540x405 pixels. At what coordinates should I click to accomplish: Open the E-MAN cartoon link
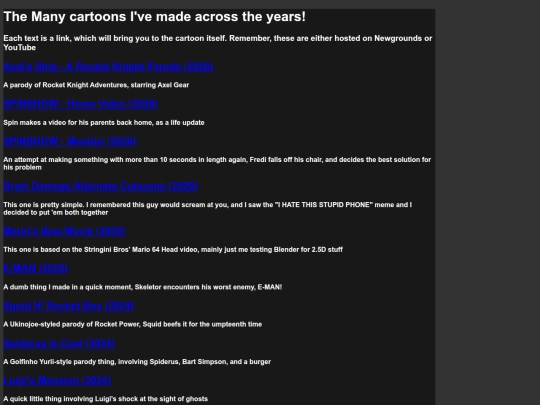point(36,269)
